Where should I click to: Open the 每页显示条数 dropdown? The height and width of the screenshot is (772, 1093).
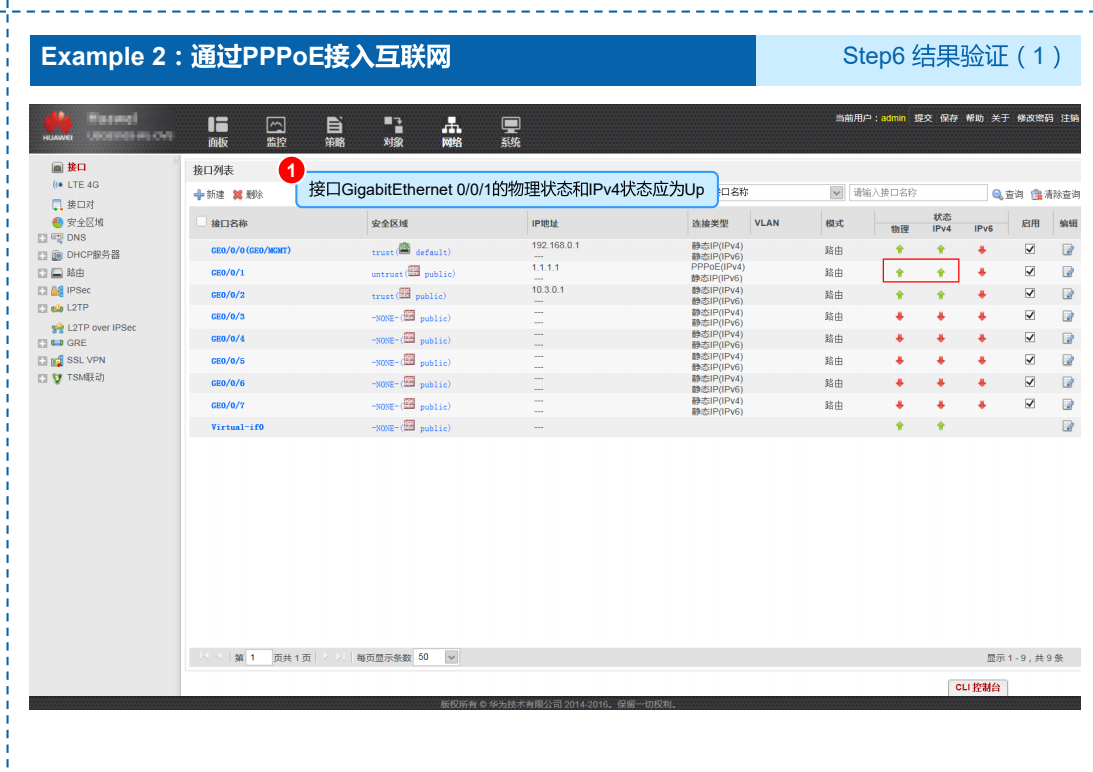pos(451,657)
